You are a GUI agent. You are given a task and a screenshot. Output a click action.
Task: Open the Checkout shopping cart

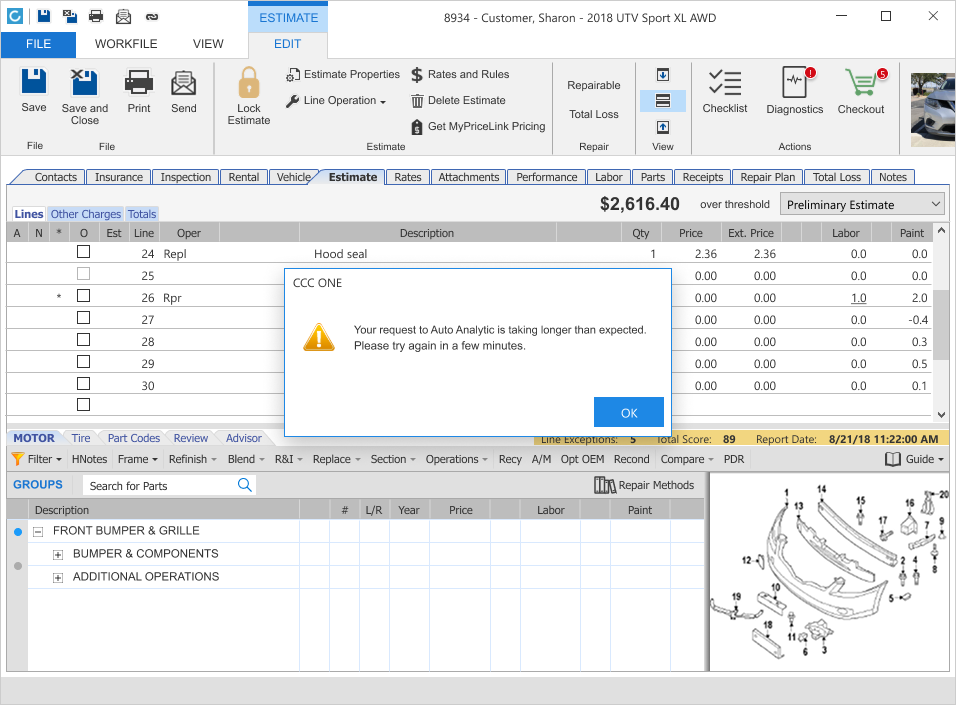tap(858, 90)
